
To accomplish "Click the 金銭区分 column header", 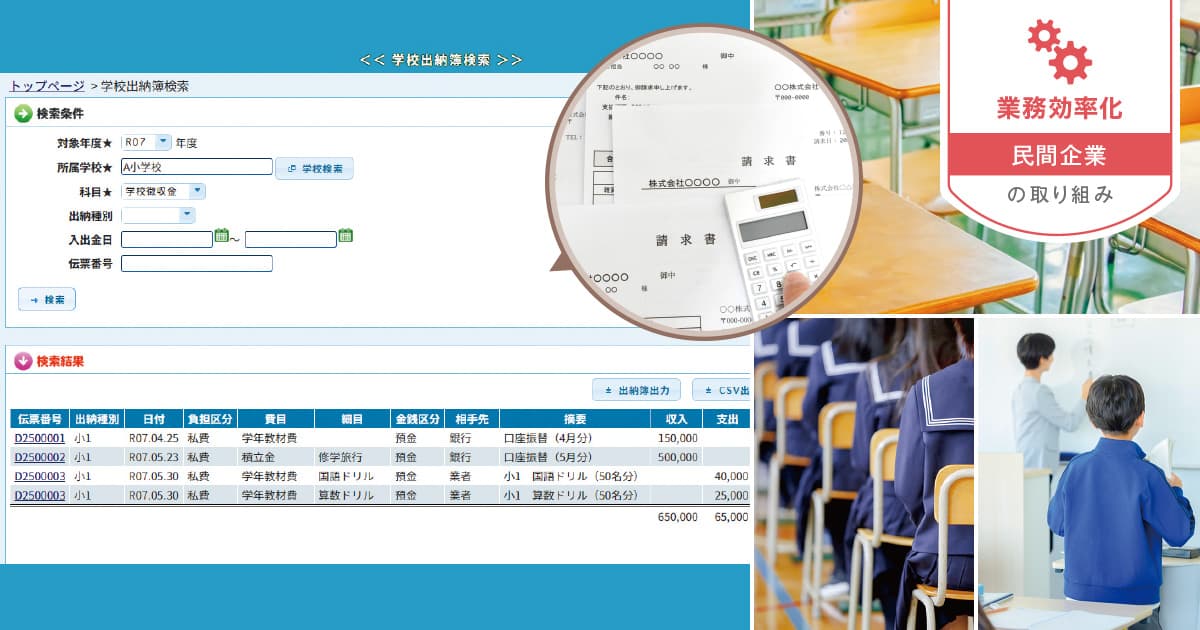I will coord(417,419).
